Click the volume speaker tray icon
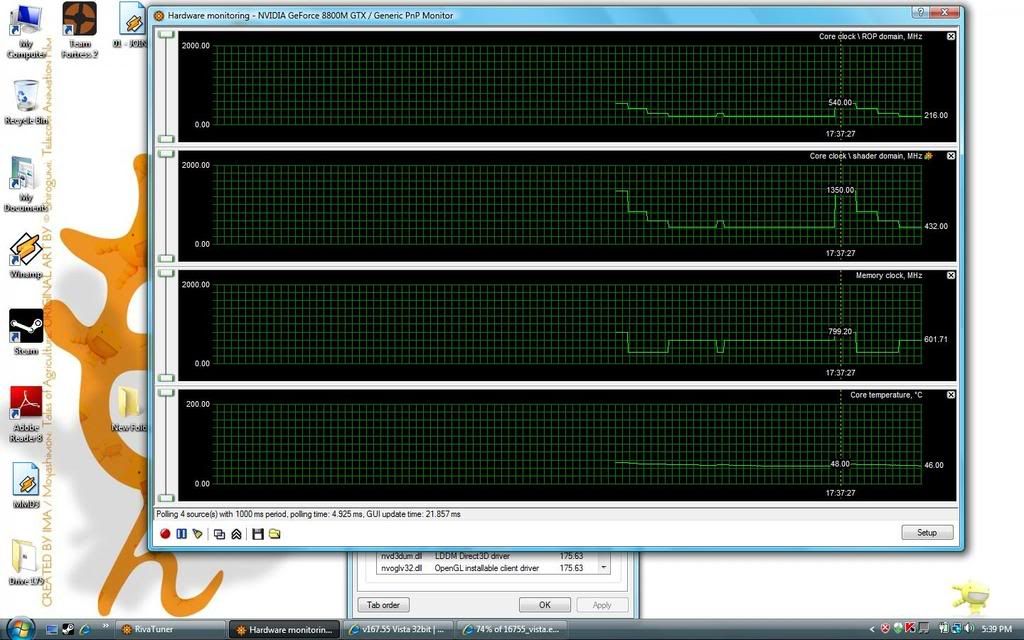1024x640 pixels. point(968,629)
